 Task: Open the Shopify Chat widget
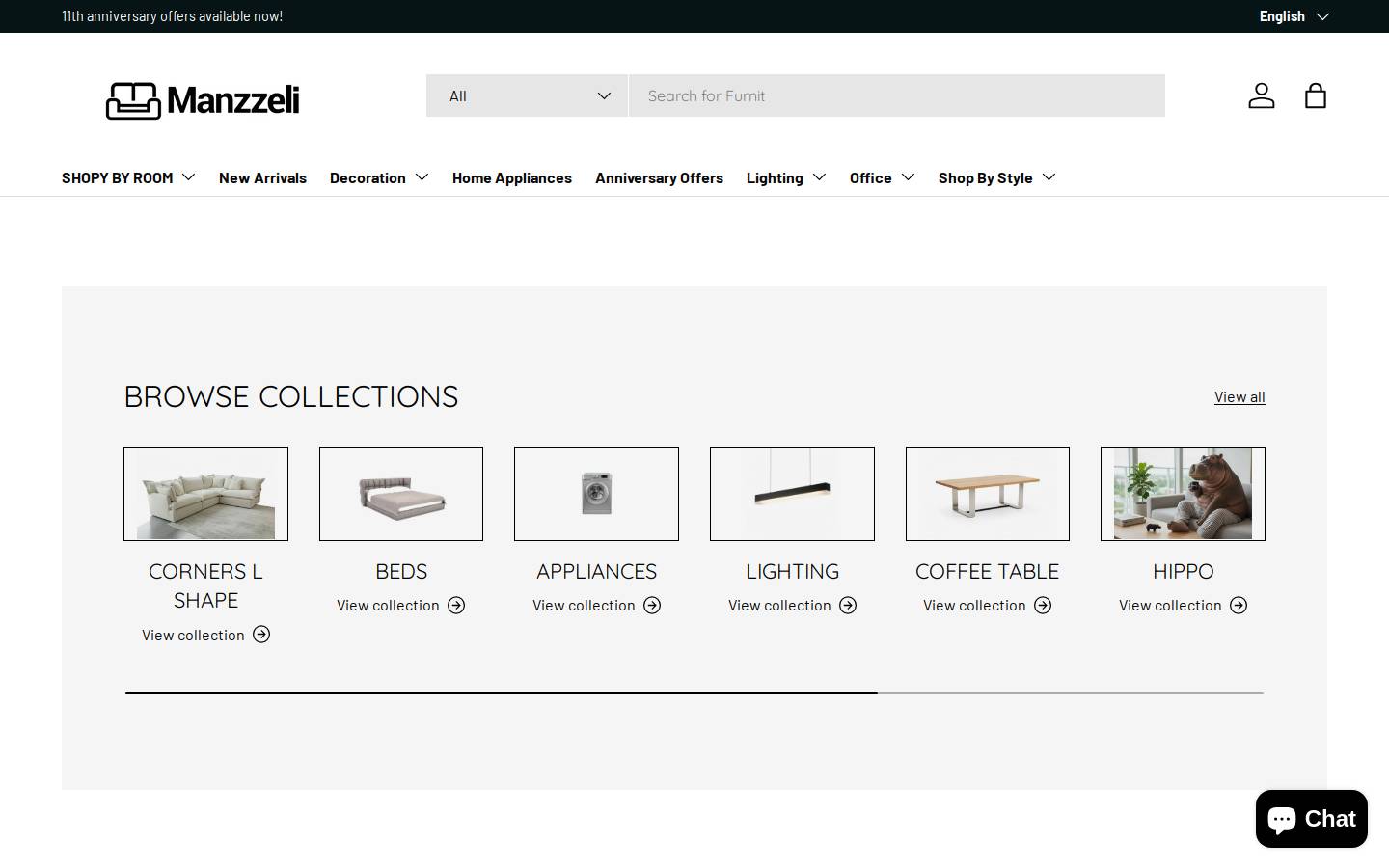point(1311,819)
